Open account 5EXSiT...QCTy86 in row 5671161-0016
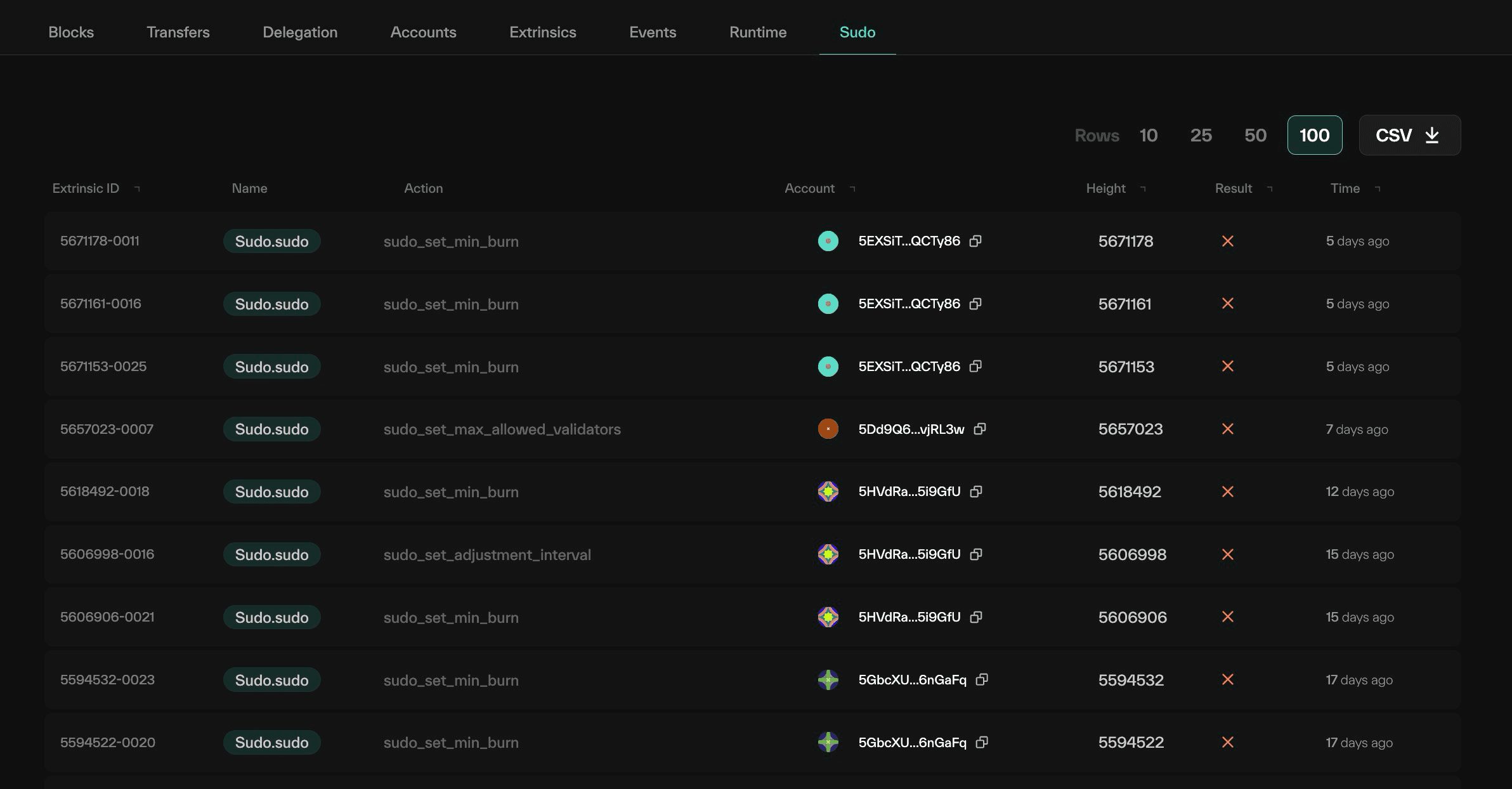The width and height of the screenshot is (1512, 789). tap(909, 304)
